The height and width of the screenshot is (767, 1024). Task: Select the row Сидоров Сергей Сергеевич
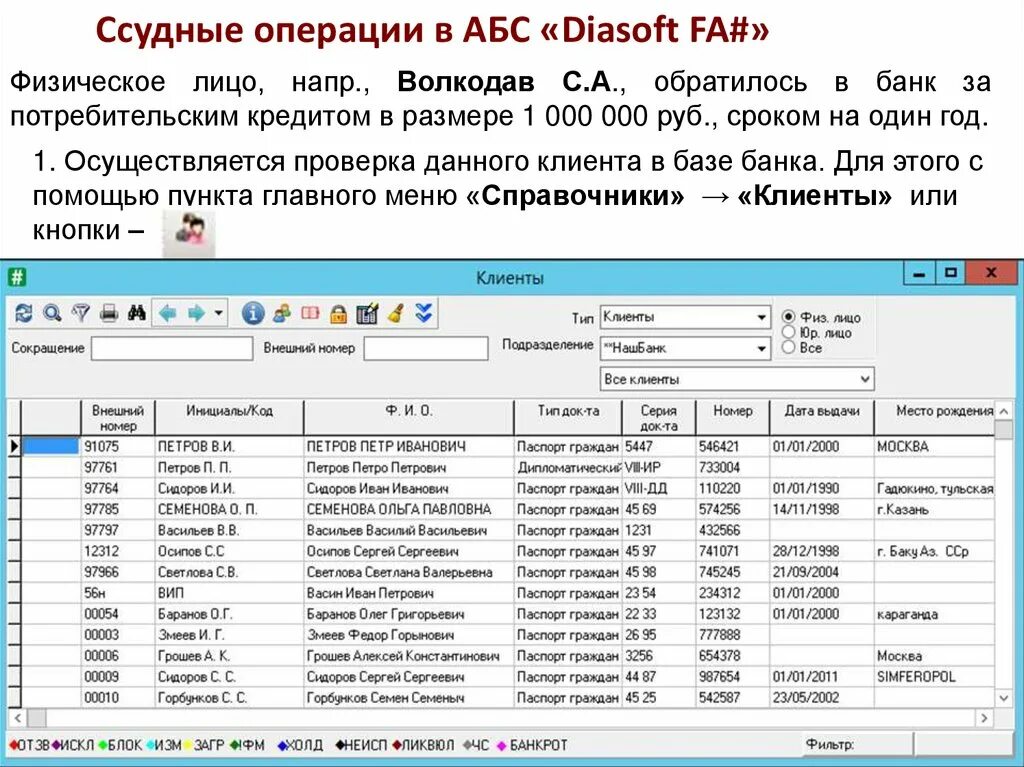click(x=502, y=676)
